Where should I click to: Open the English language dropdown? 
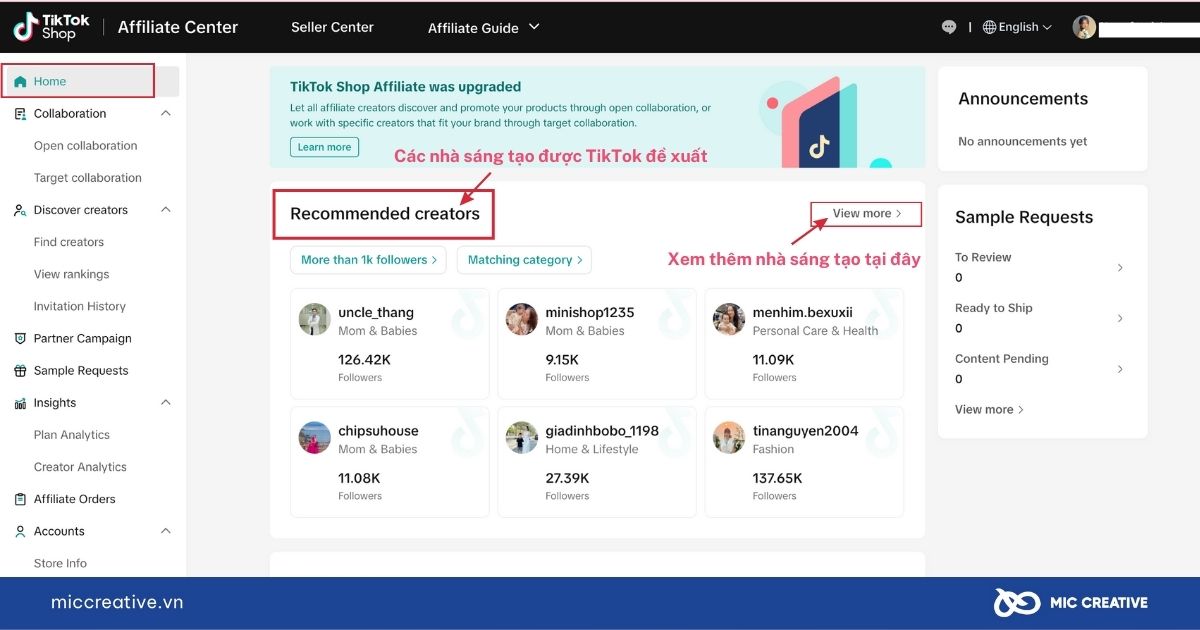(1017, 27)
